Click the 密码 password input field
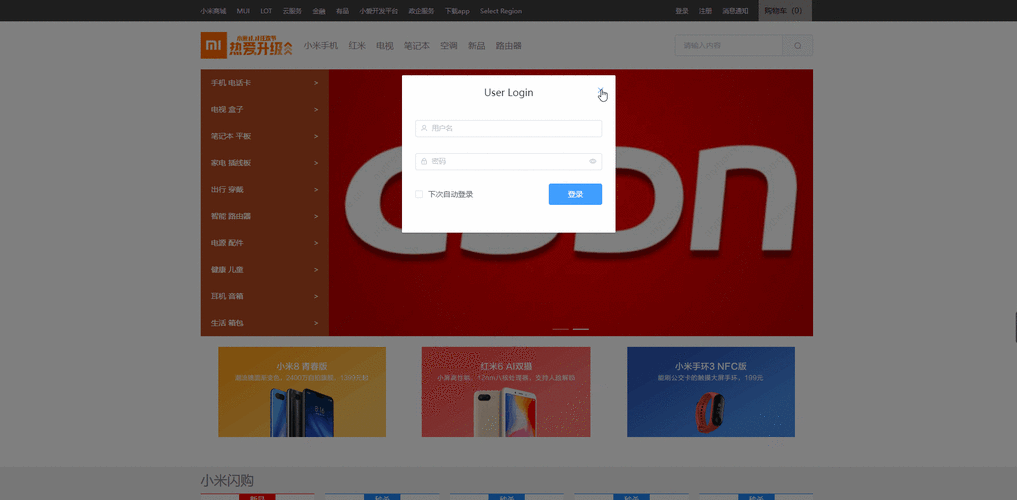 point(508,161)
